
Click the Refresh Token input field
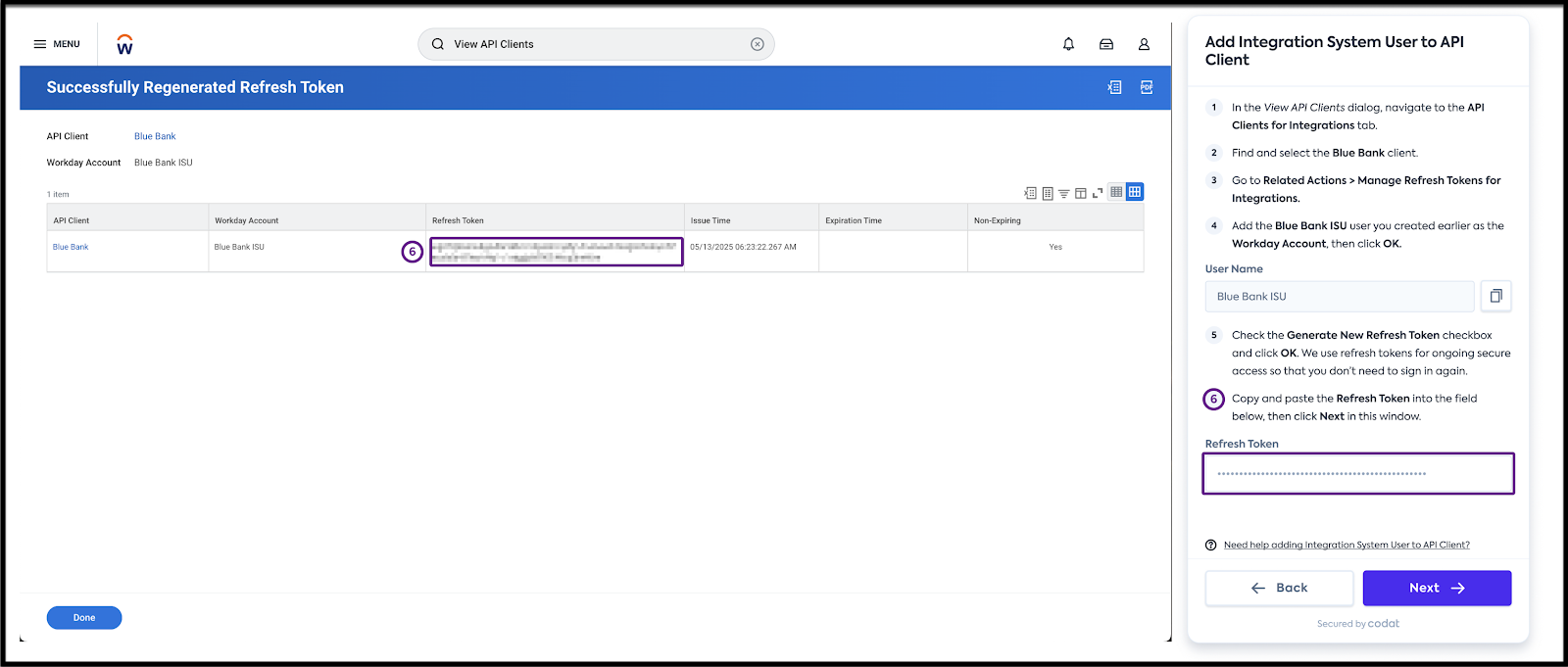coord(1358,473)
